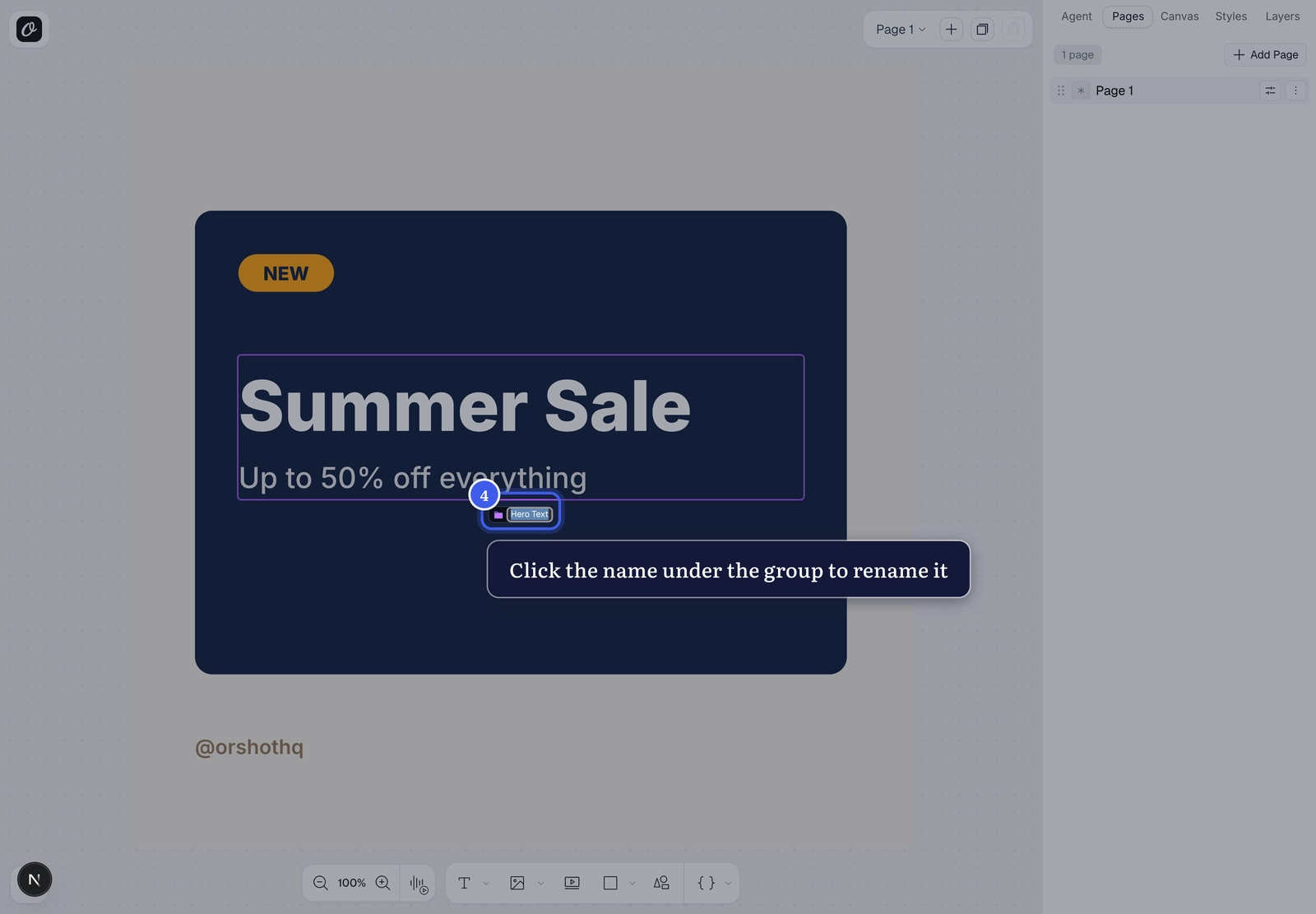Expand the Text tool options chevron

click(486, 884)
